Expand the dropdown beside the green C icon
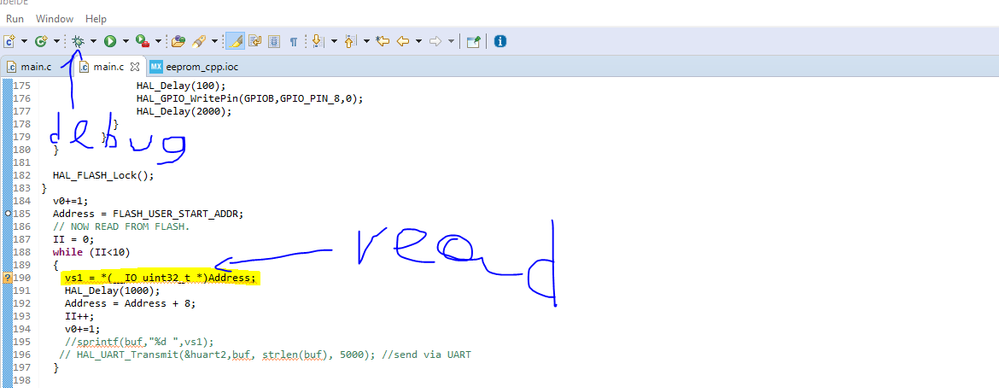The image size is (999, 388). pyautogui.click(x=56, y=41)
